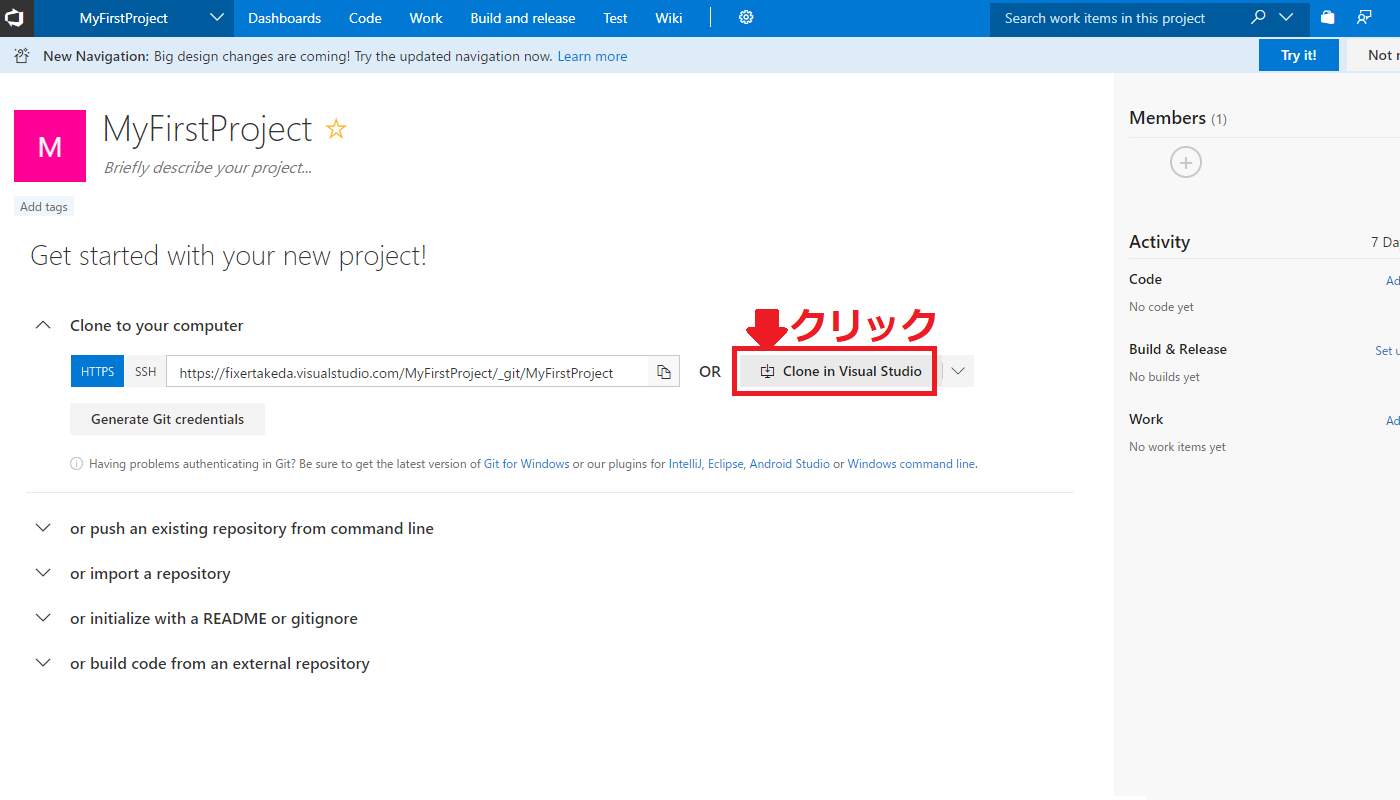1400x800 pixels.
Task: Open the Dashboards menu
Action: [x=285, y=18]
